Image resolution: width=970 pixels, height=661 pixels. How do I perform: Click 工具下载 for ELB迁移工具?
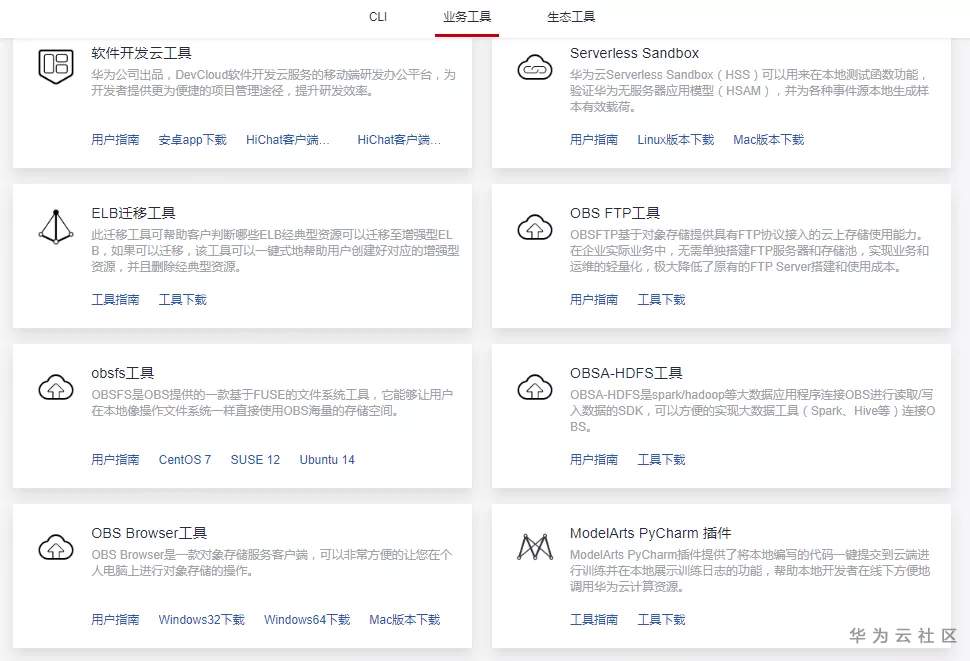[182, 300]
